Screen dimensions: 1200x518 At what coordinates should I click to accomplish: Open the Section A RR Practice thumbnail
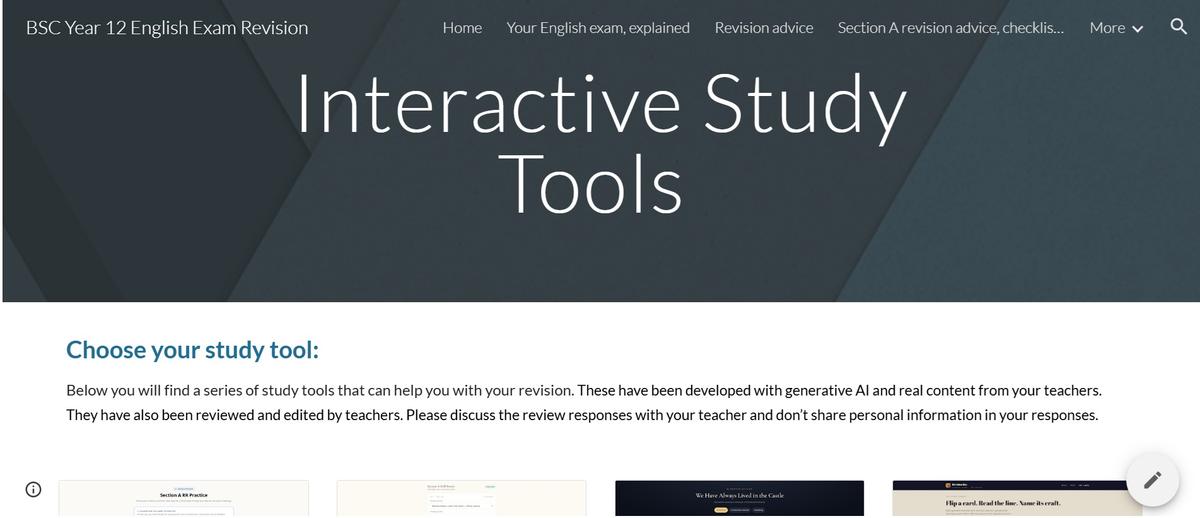tap(184, 499)
